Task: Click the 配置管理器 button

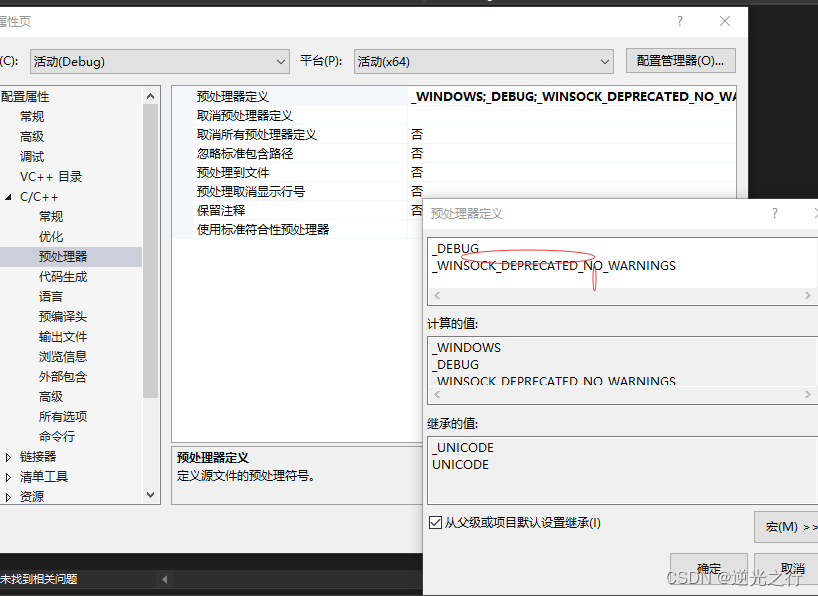Action: tap(680, 60)
